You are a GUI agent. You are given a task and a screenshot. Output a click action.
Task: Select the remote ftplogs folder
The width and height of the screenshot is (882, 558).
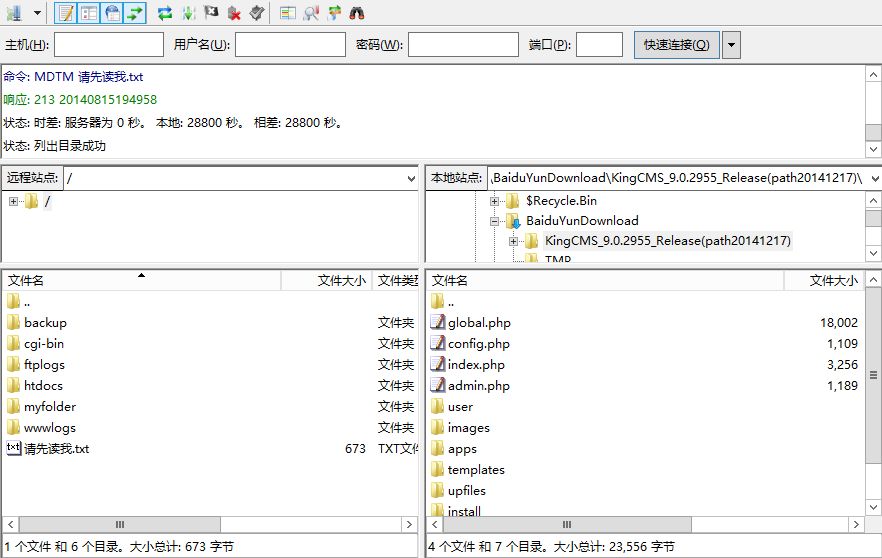coord(44,365)
